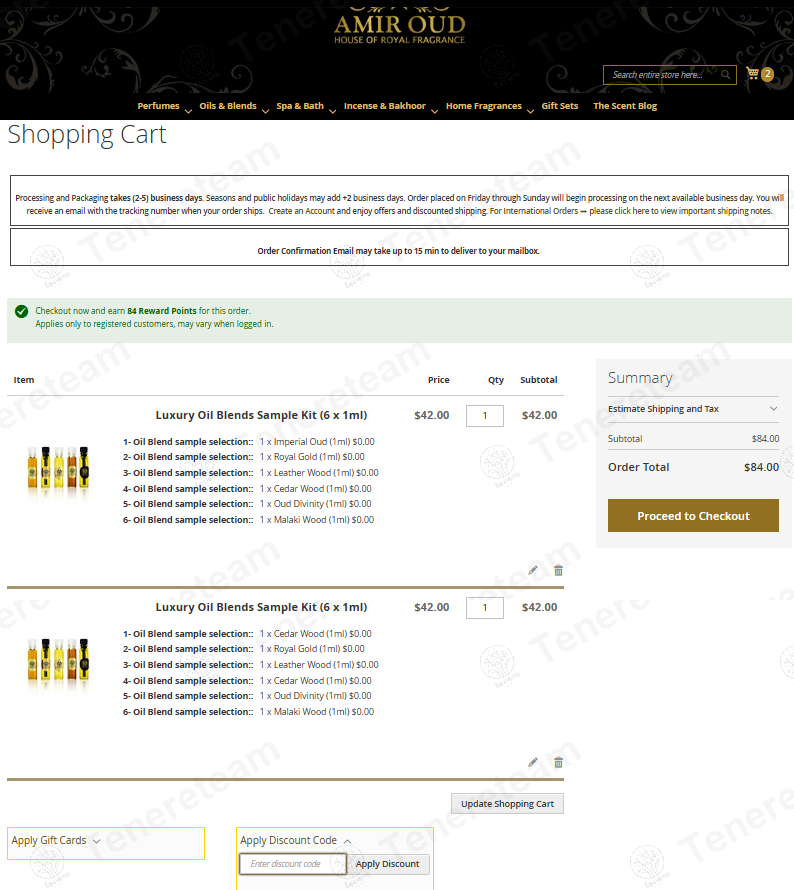Edit the second Sample Kit with pencil icon
The width and height of the screenshot is (794, 890).
point(533,762)
